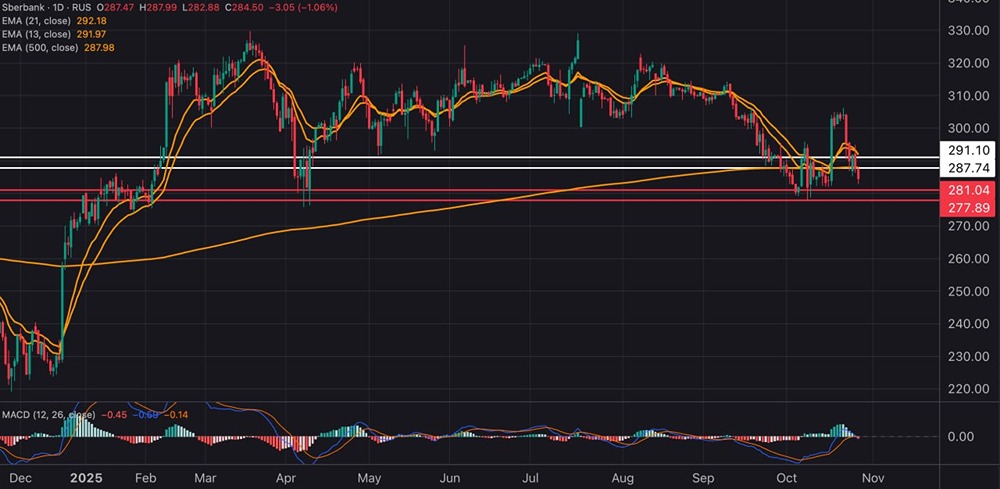Viewport: 1000px width, 489px height.
Task: Click the Mar label on time axis
Action: point(206,478)
